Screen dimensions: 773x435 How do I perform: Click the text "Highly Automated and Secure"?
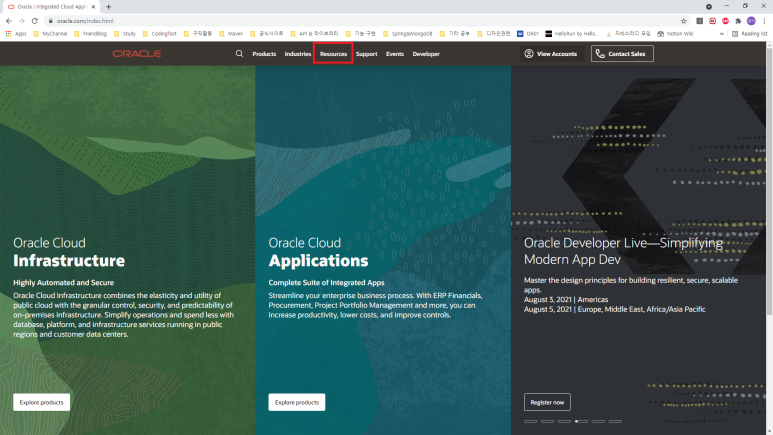(64, 283)
